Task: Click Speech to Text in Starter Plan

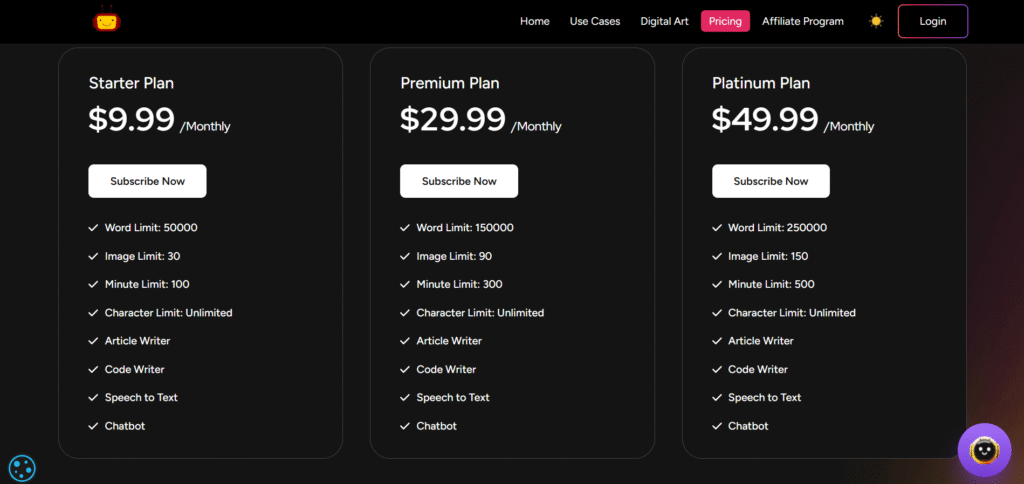Action: tap(141, 397)
